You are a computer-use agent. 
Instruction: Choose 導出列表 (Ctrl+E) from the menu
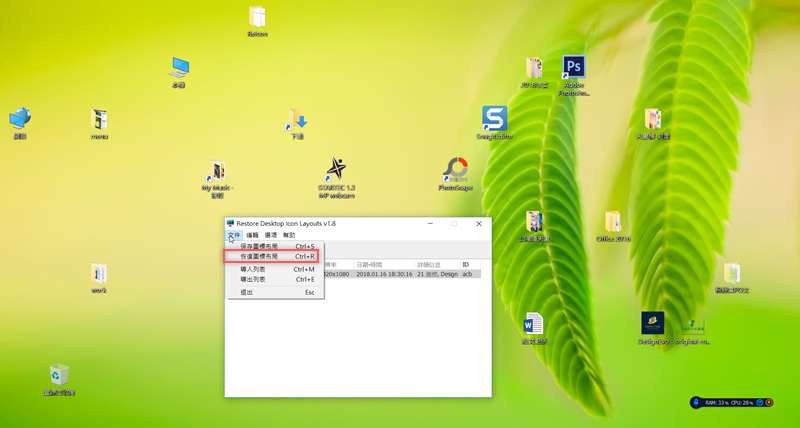[275, 280]
